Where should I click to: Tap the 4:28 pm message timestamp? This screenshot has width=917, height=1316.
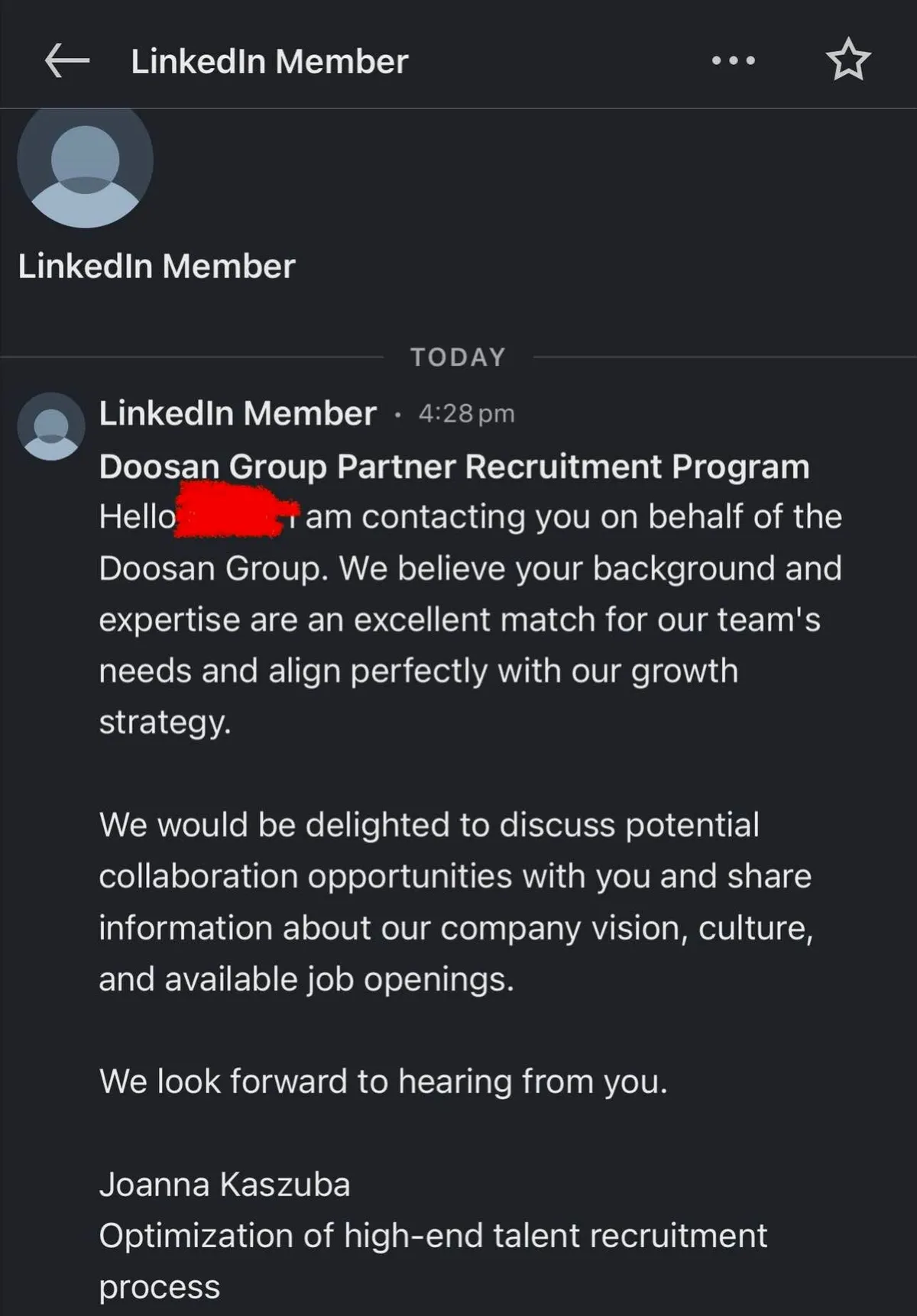click(x=466, y=414)
